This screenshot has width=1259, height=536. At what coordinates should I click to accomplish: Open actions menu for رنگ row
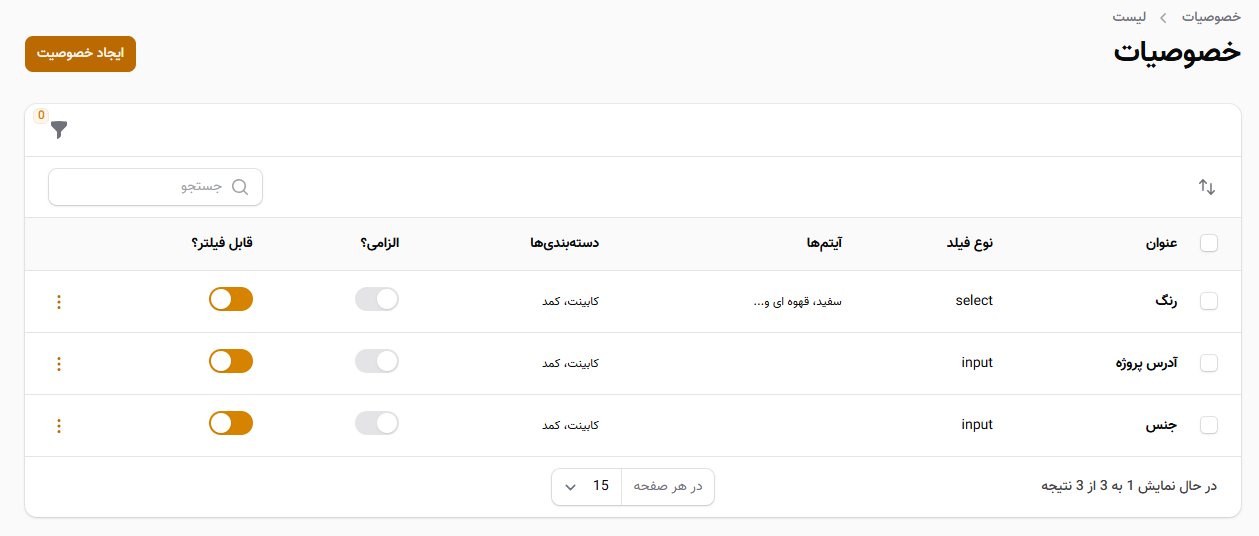pos(58,302)
